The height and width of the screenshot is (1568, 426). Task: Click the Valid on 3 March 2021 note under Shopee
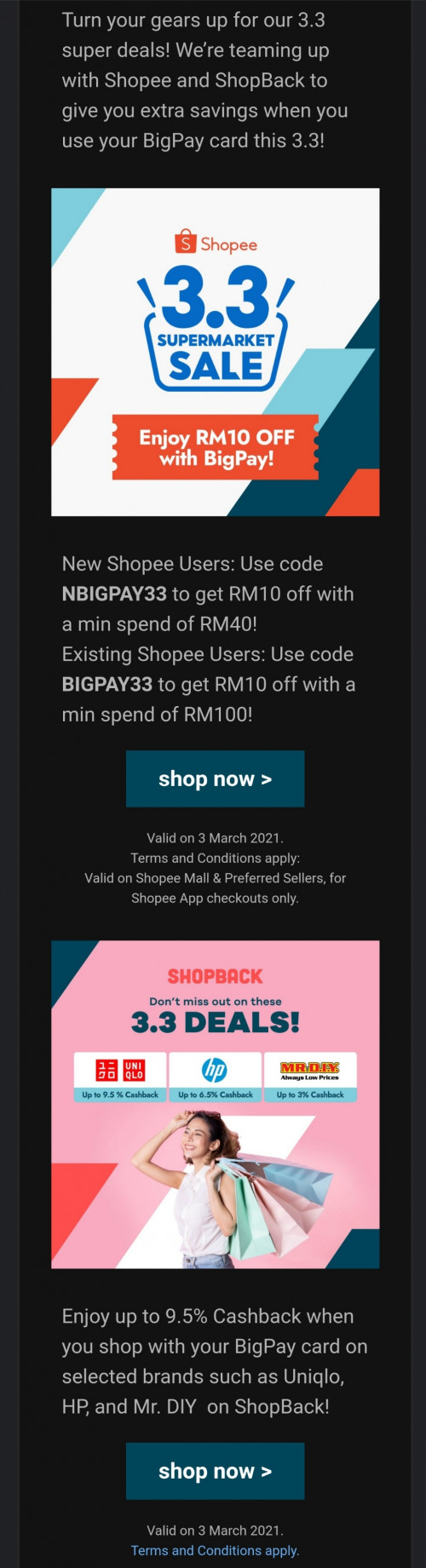(215, 837)
